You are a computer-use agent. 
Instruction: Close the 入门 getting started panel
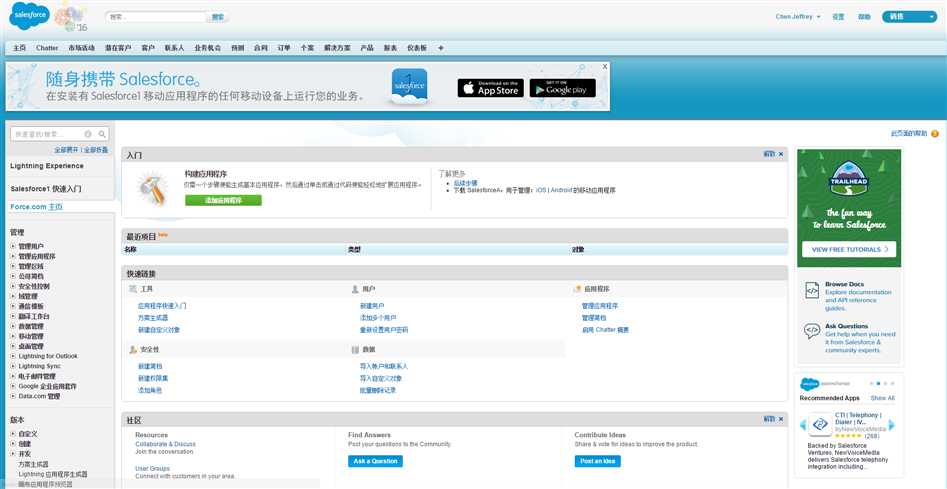click(781, 155)
